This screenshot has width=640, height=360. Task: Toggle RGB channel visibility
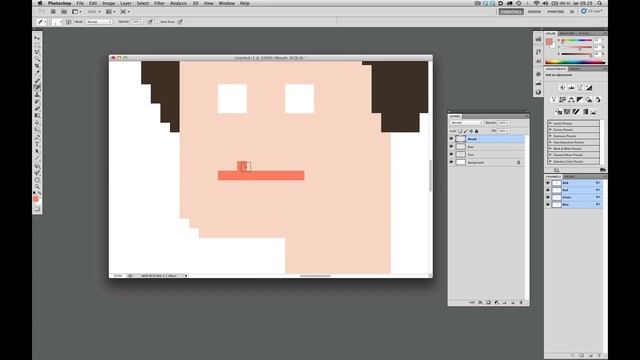tap(548, 183)
